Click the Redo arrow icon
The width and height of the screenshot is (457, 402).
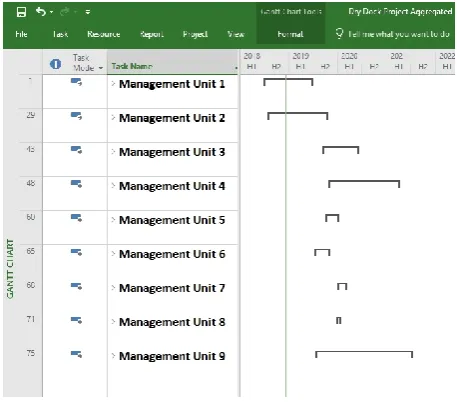coord(65,12)
